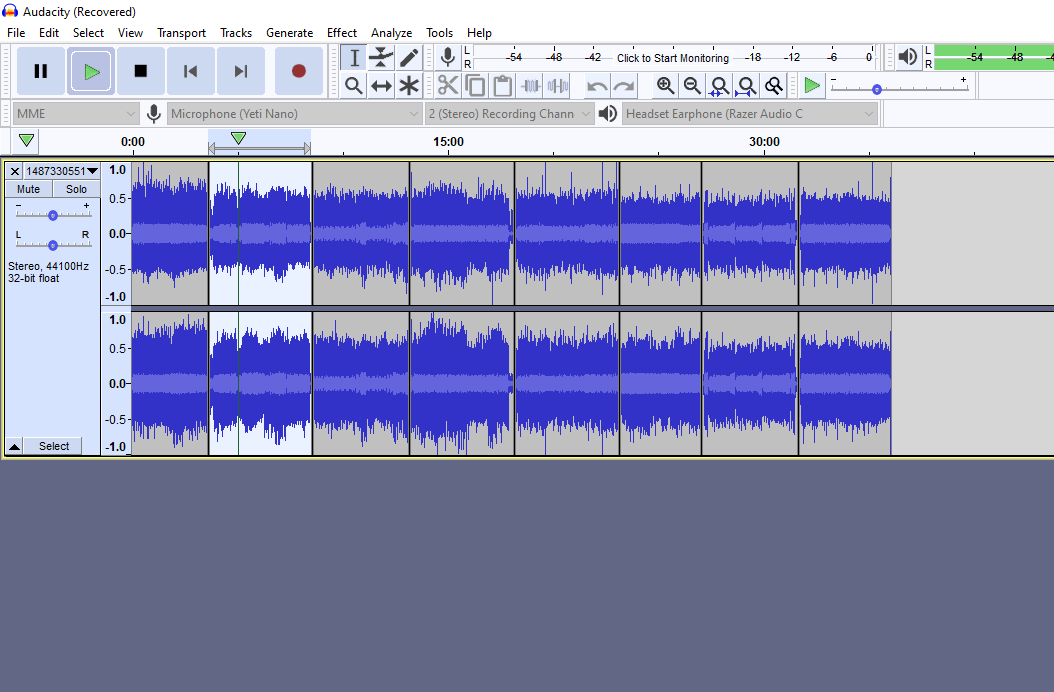The height and width of the screenshot is (692, 1054).
Task: Zoom out of the waveform
Action: [x=692, y=85]
